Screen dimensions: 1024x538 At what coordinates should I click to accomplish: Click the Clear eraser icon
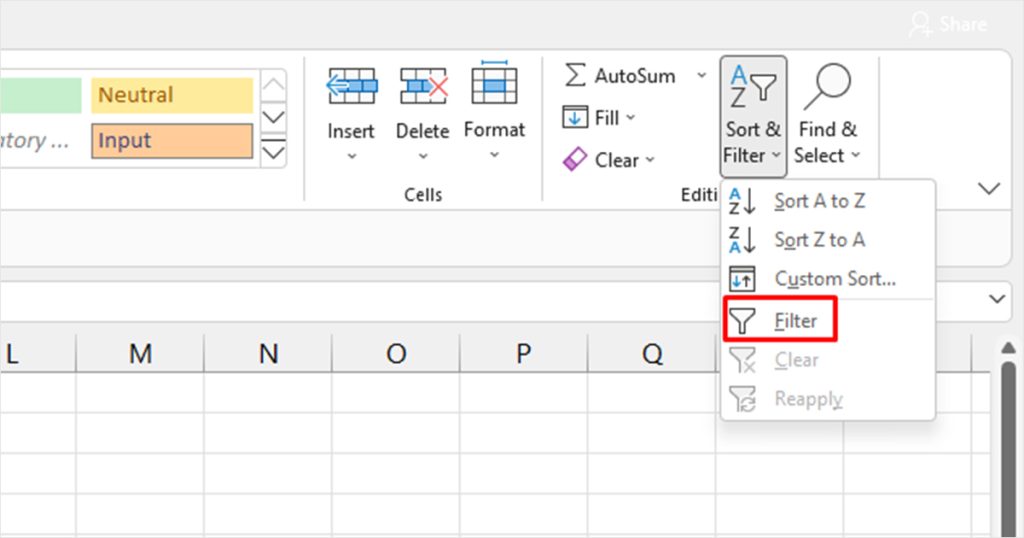575,160
